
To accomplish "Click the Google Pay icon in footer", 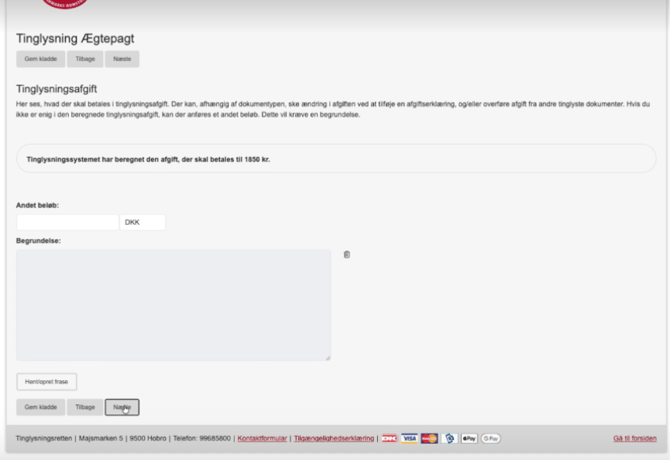I will coord(491,438).
